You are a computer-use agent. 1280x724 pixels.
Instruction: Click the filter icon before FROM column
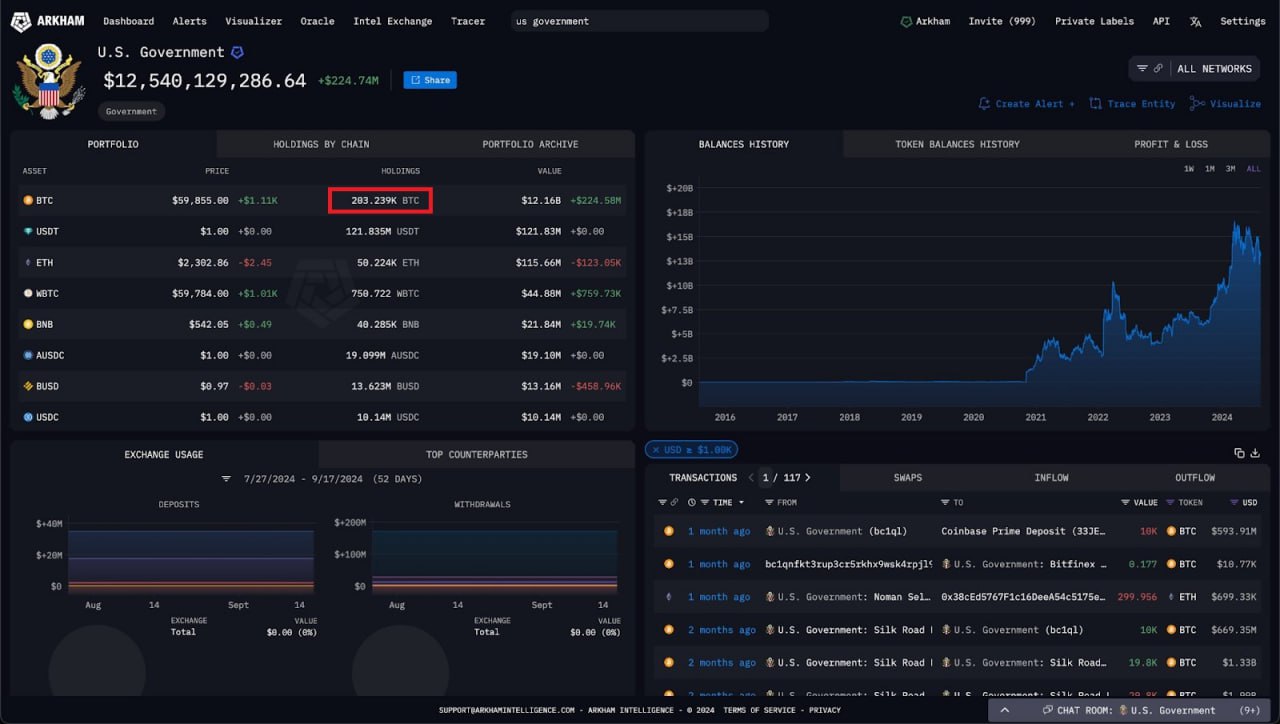coord(769,503)
